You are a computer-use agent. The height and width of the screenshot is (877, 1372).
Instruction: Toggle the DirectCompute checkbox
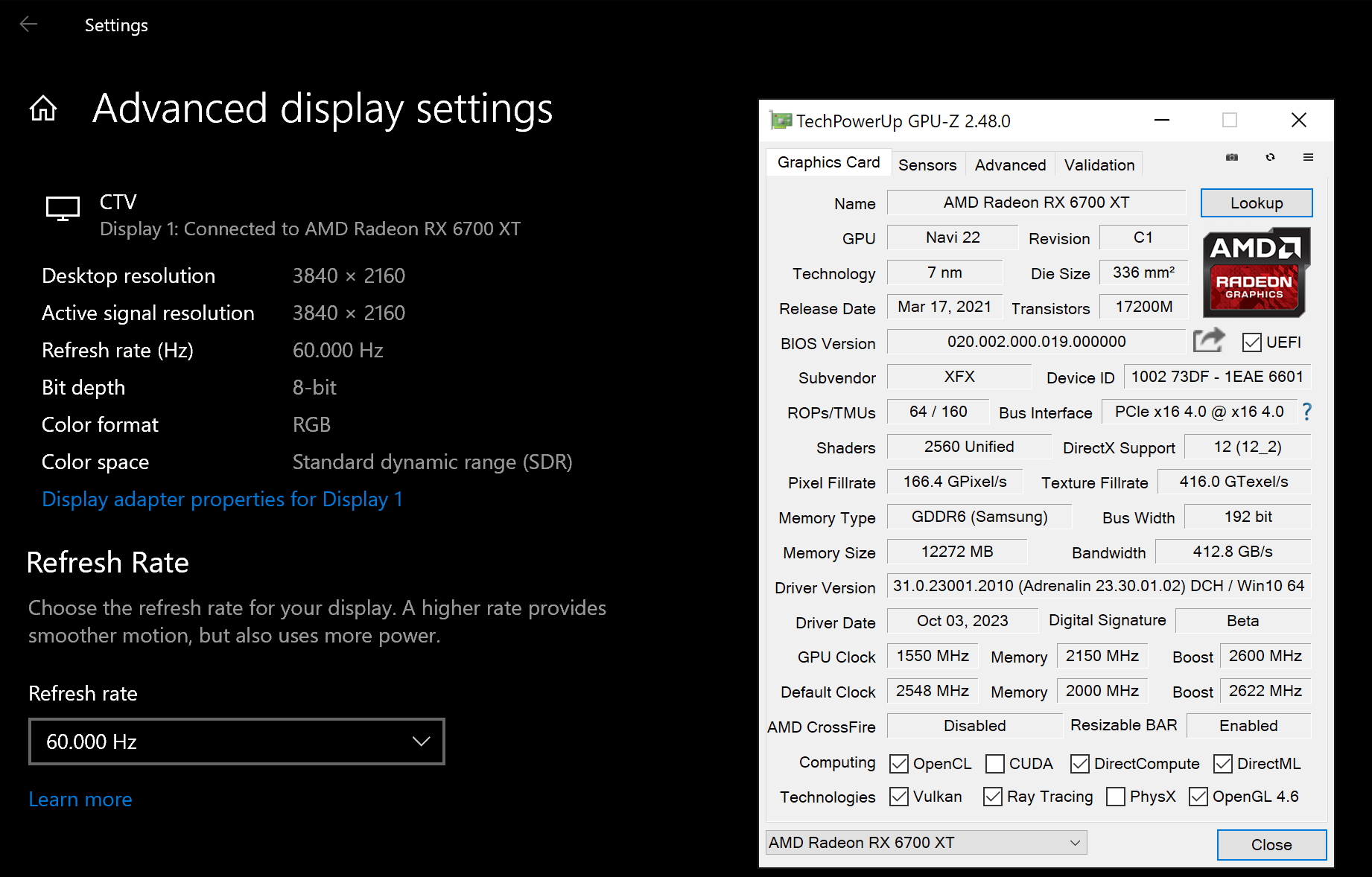1080,764
